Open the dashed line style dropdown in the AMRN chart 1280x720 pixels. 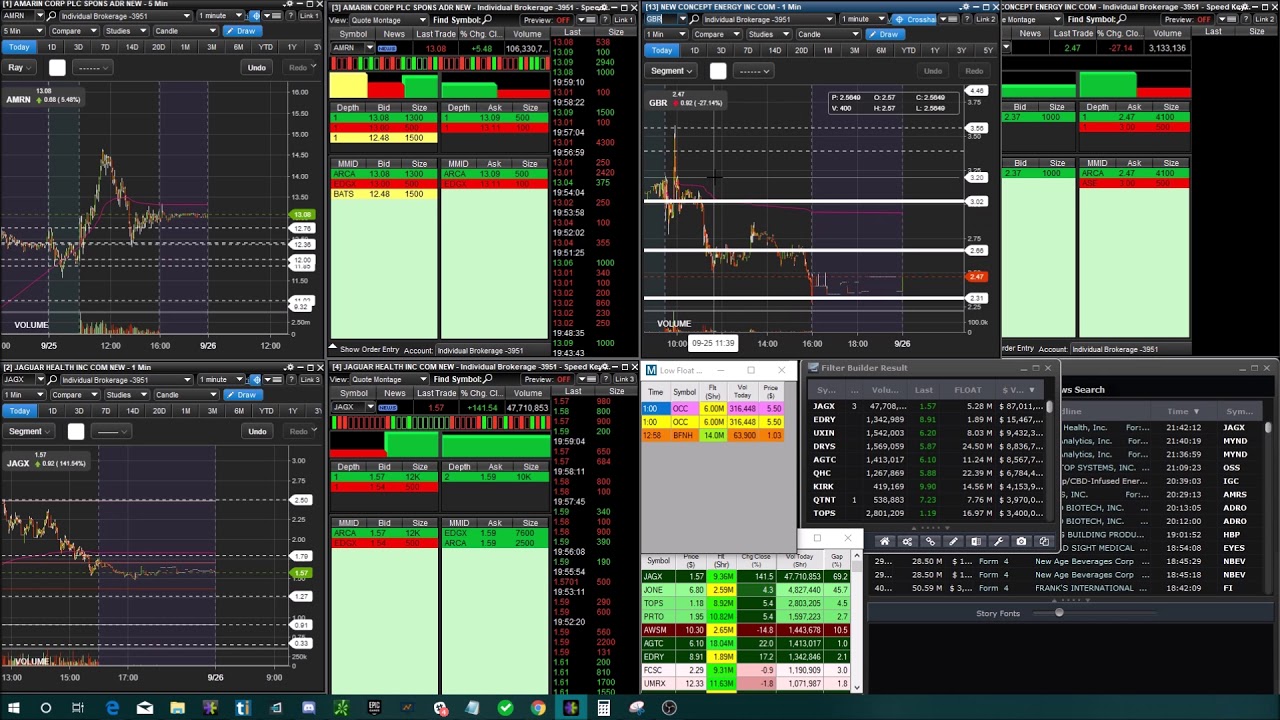[92, 67]
